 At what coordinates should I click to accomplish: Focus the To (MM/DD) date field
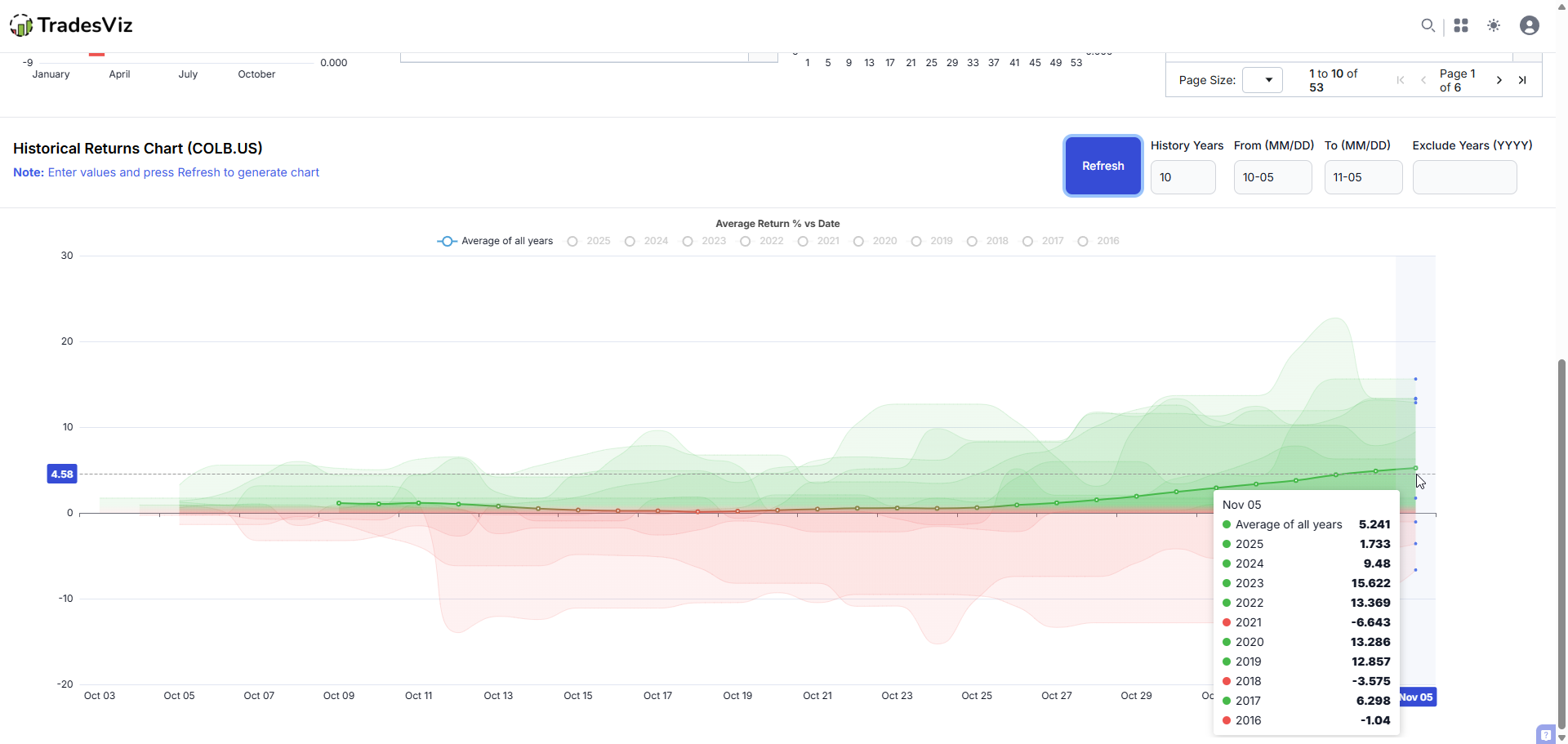pyautogui.click(x=1363, y=177)
